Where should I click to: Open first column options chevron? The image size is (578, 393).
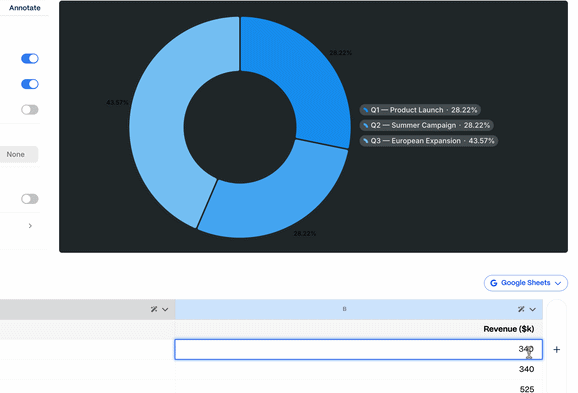(165, 309)
